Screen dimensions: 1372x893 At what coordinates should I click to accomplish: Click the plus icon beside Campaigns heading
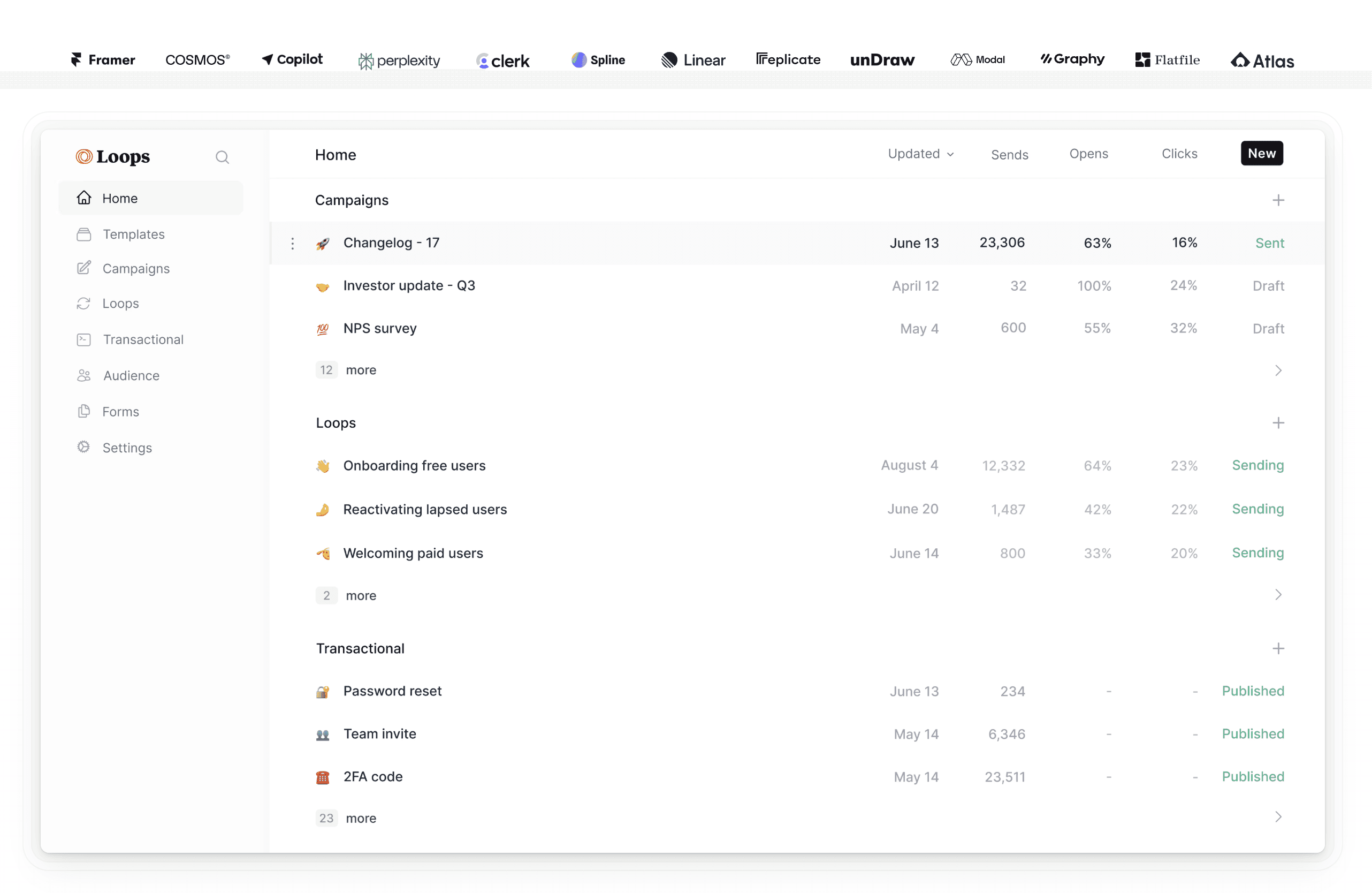coord(1277,200)
